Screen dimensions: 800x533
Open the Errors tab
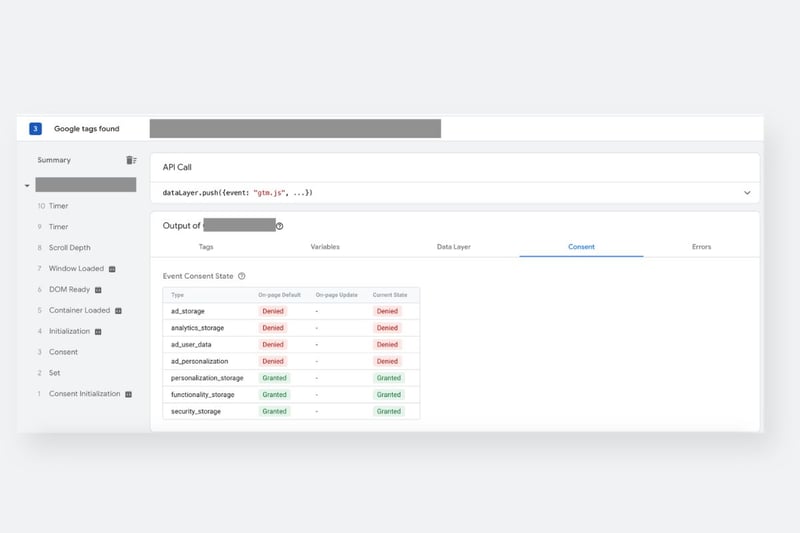pyautogui.click(x=702, y=246)
